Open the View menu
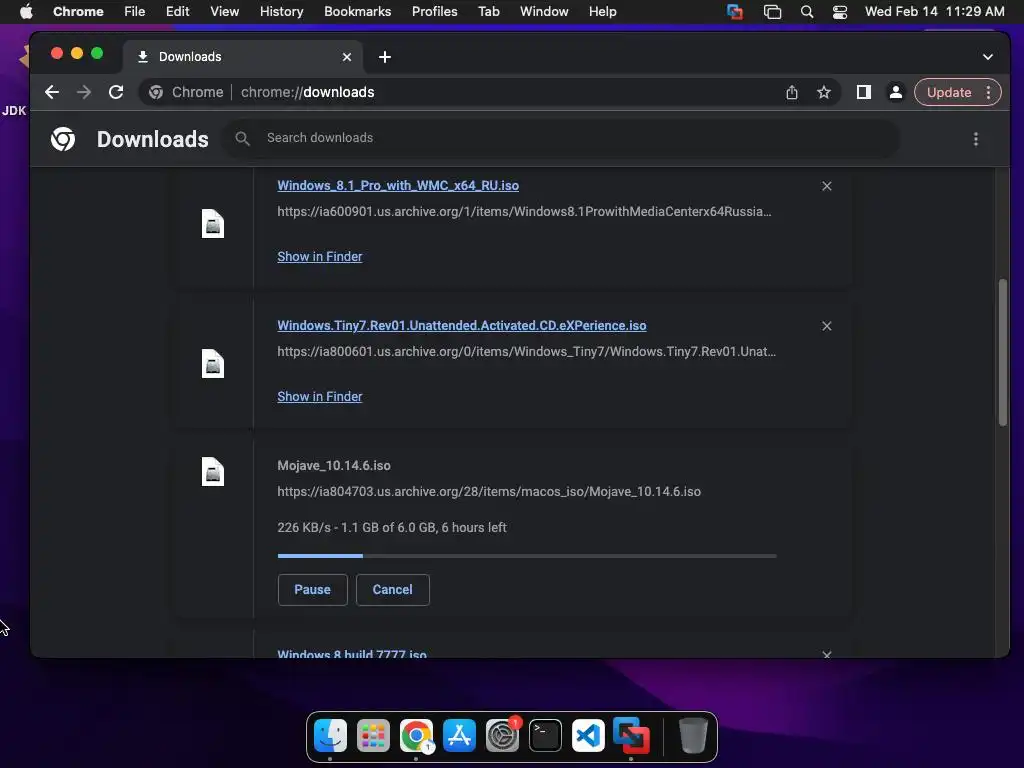Viewport: 1024px width, 768px height. (x=225, y=12)
